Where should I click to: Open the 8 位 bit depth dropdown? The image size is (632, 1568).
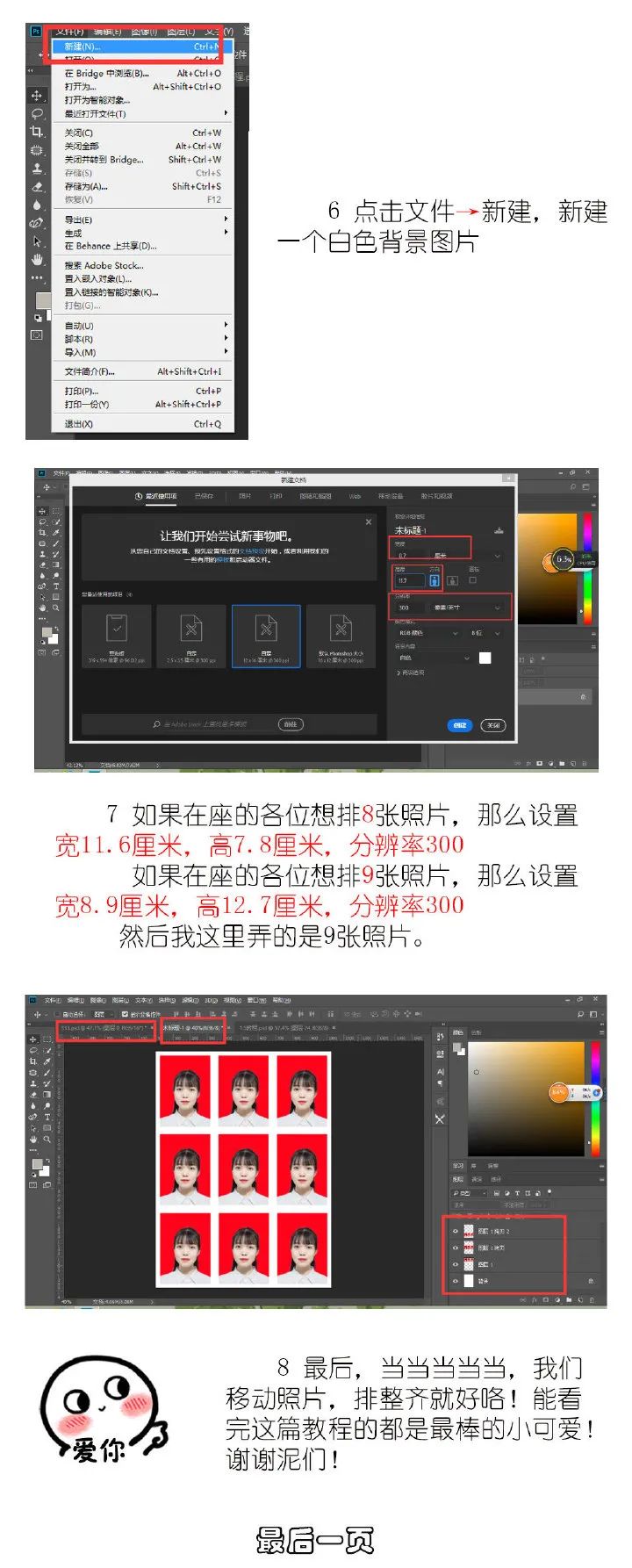[487, 632]
